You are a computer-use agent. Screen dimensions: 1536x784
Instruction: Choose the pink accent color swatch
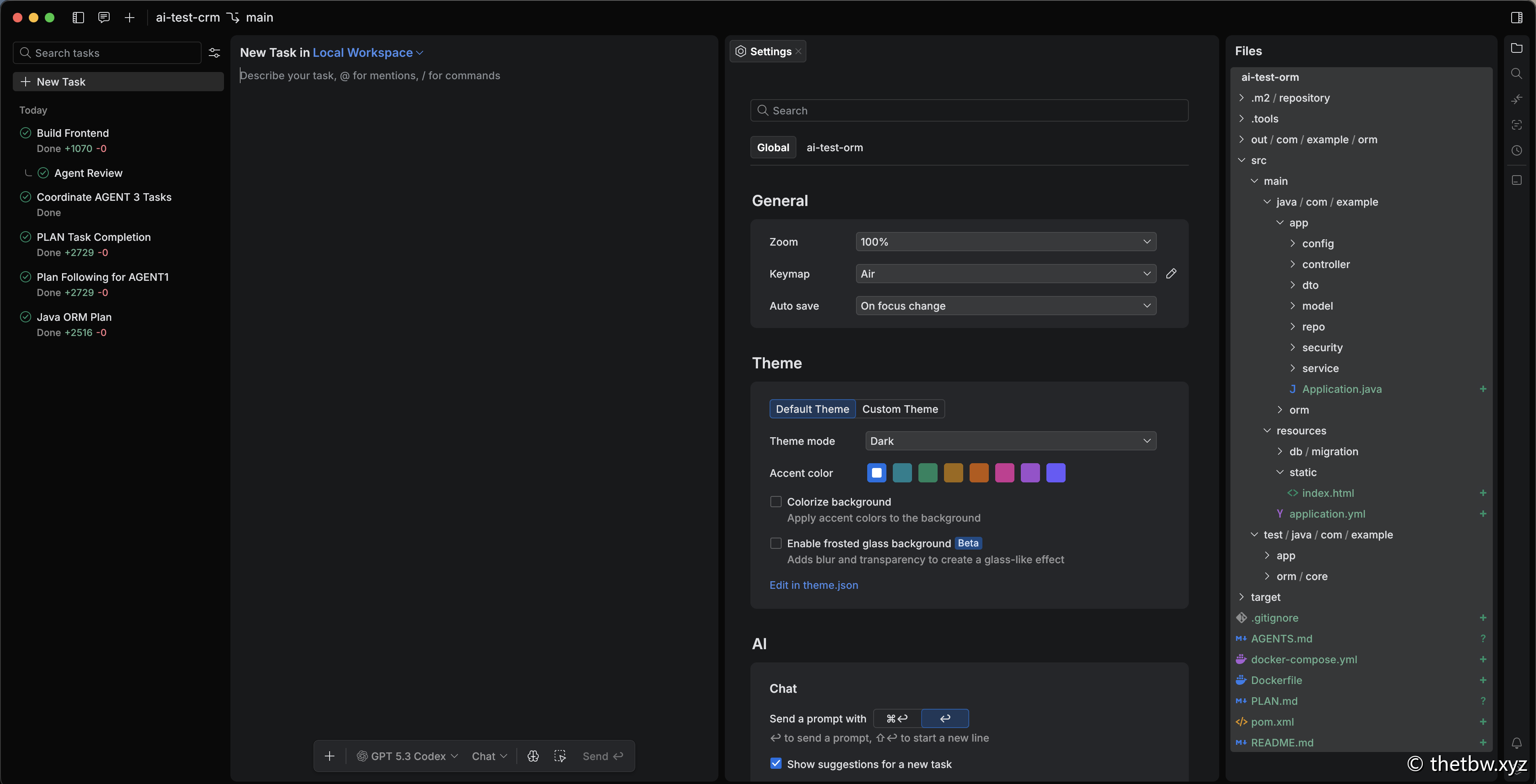tap(1004, 473)
